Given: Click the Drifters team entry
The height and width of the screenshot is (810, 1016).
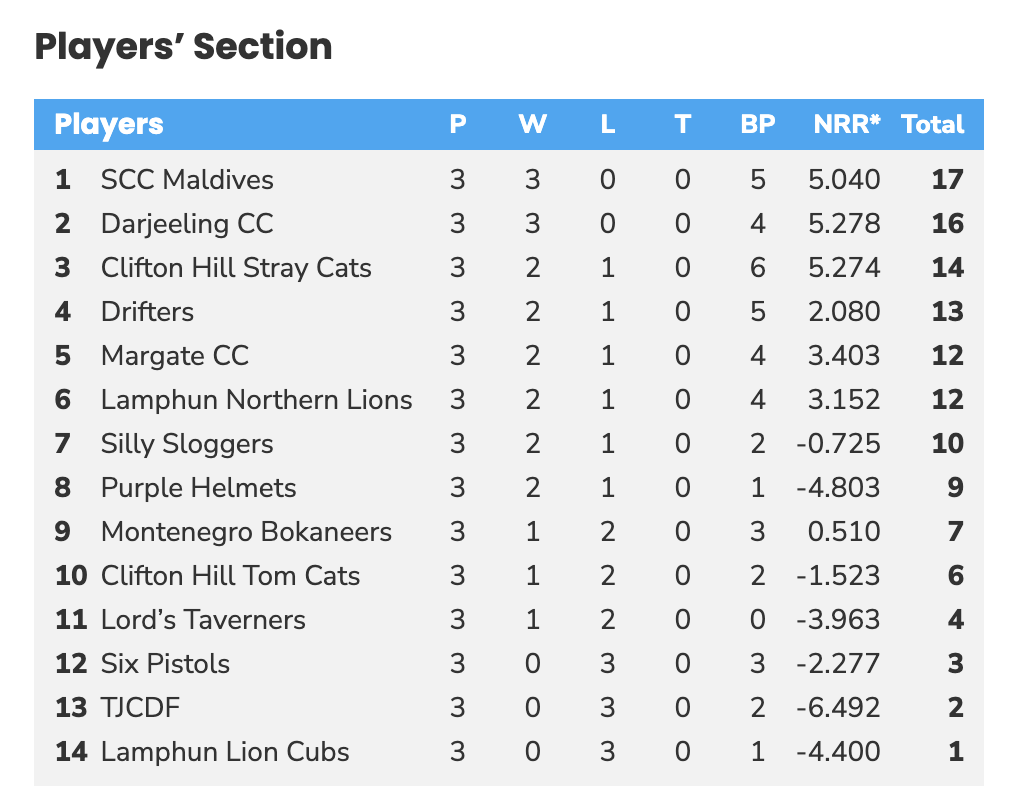Looking at the screenshot, I should coord(147,312).
